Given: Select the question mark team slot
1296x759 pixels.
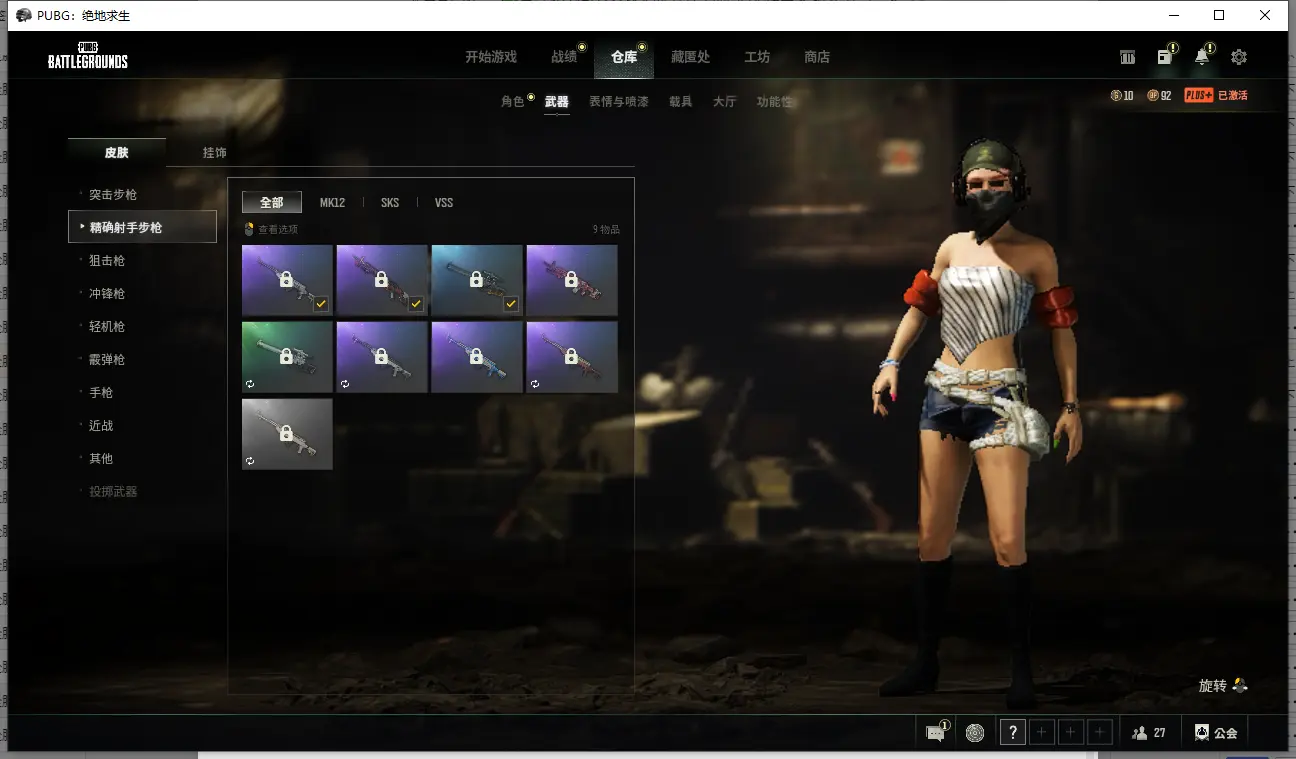Looking at the screenshot, I should coord(1013,733).
